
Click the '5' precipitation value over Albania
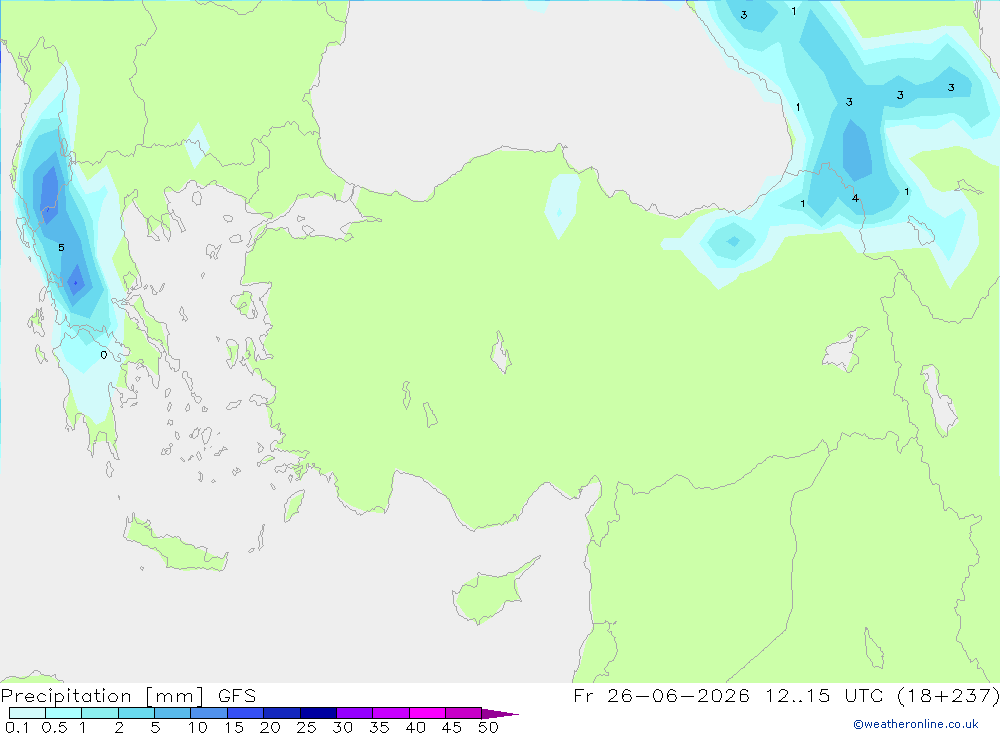[x=61, y=248]
